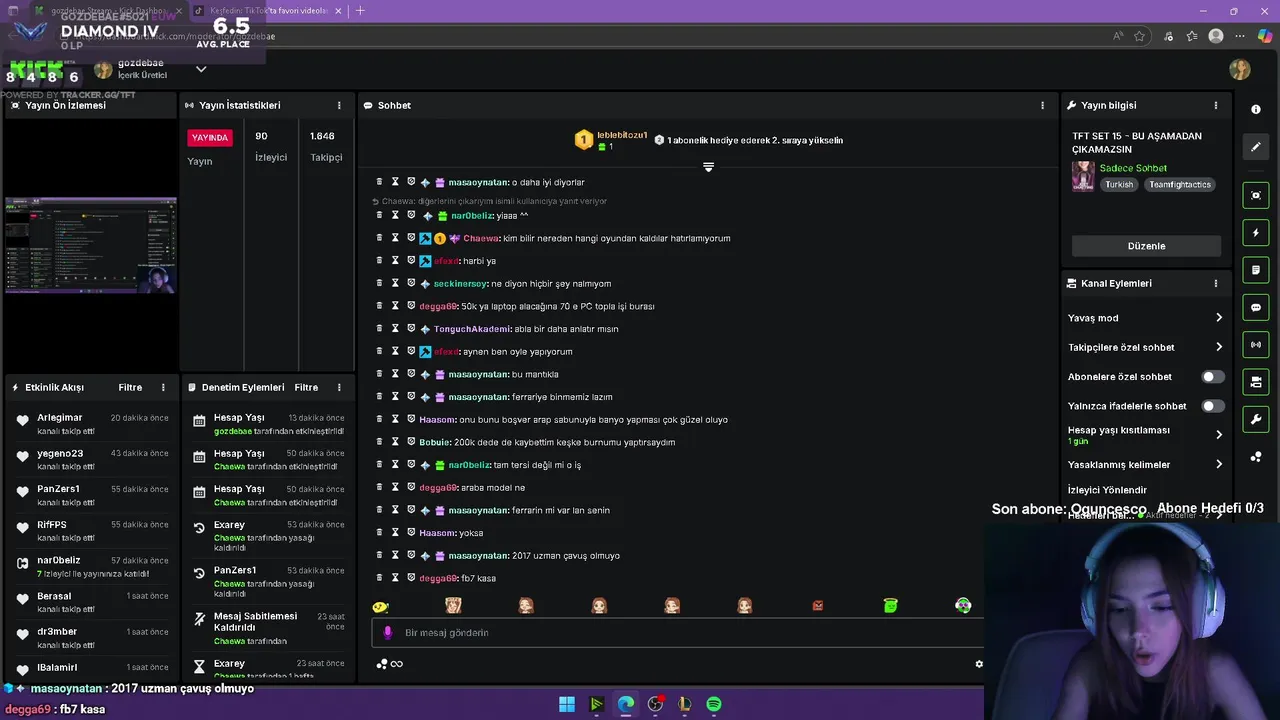This screenshot has height=720, width=1280.
Task: Open a new browser tab
Action: pyautogui.click(x=360, y=11)
